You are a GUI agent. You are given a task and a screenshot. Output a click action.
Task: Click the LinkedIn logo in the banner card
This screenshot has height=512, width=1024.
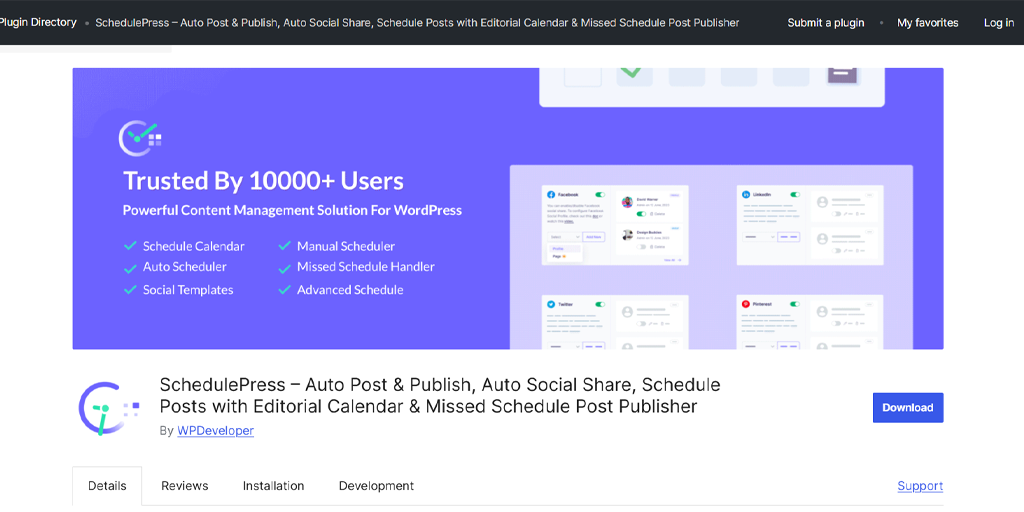tap(746, 195)
